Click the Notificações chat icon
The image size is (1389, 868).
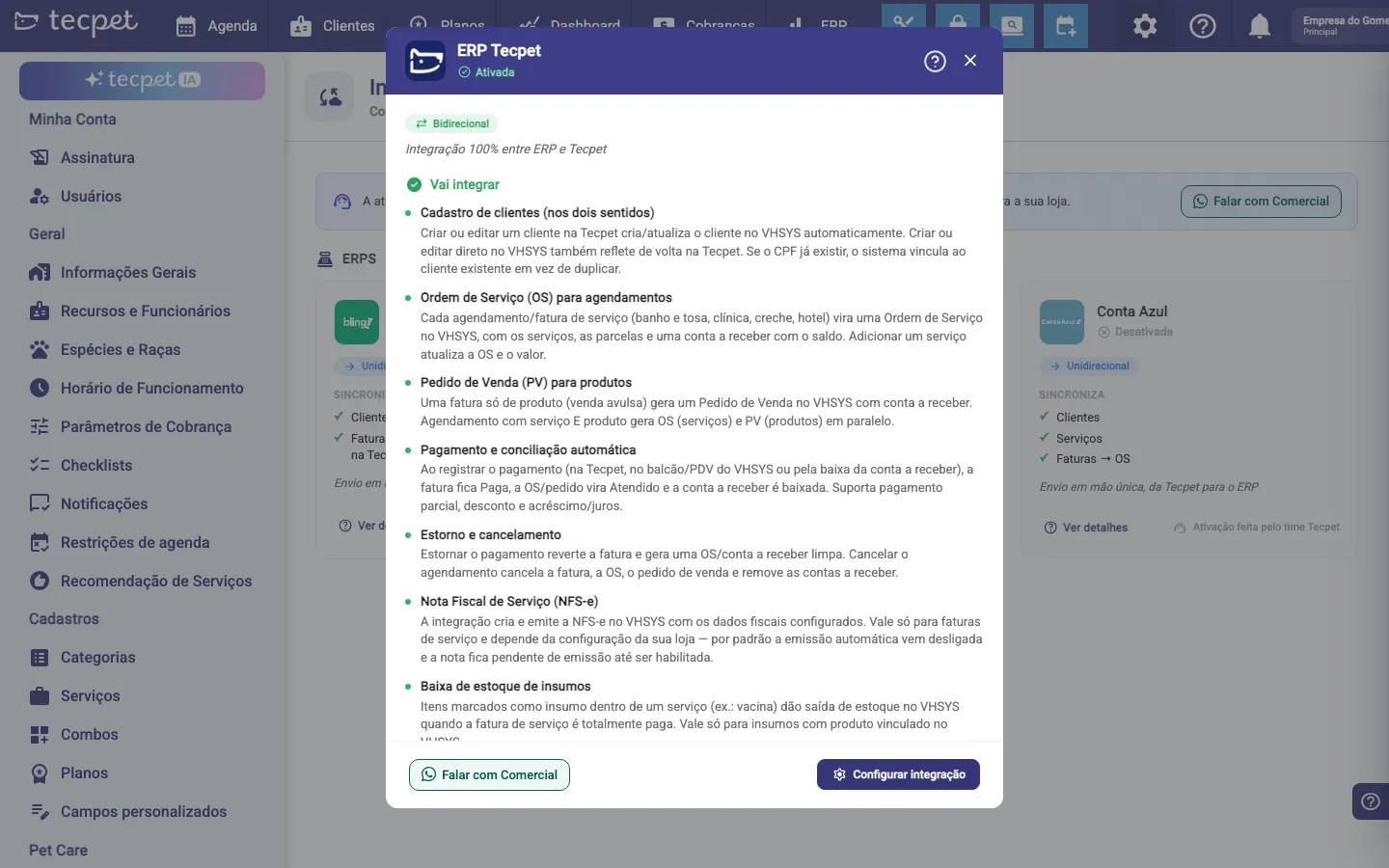coord(40,504)
